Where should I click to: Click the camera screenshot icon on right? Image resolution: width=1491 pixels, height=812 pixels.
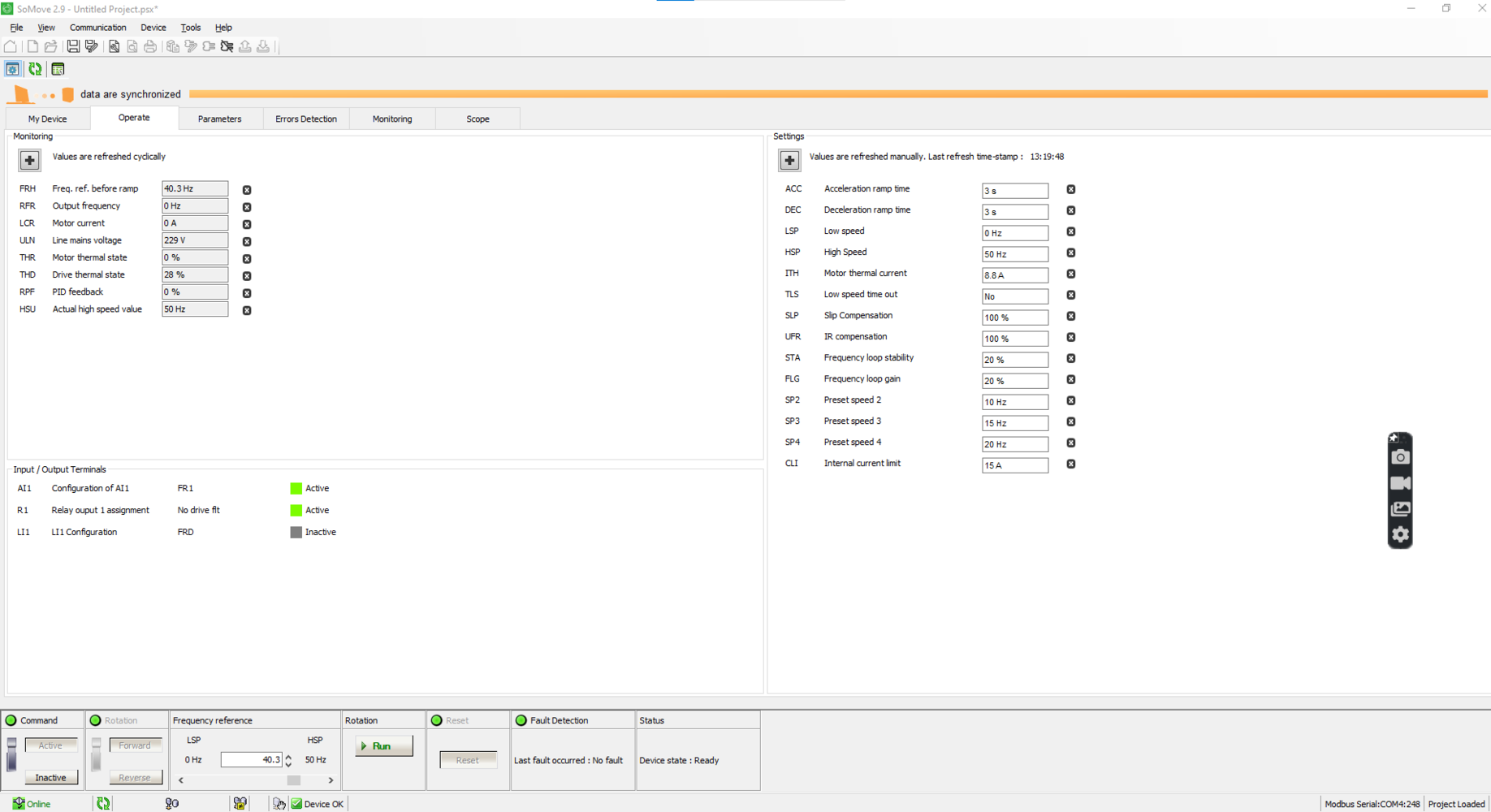[x=1400, y=457]
